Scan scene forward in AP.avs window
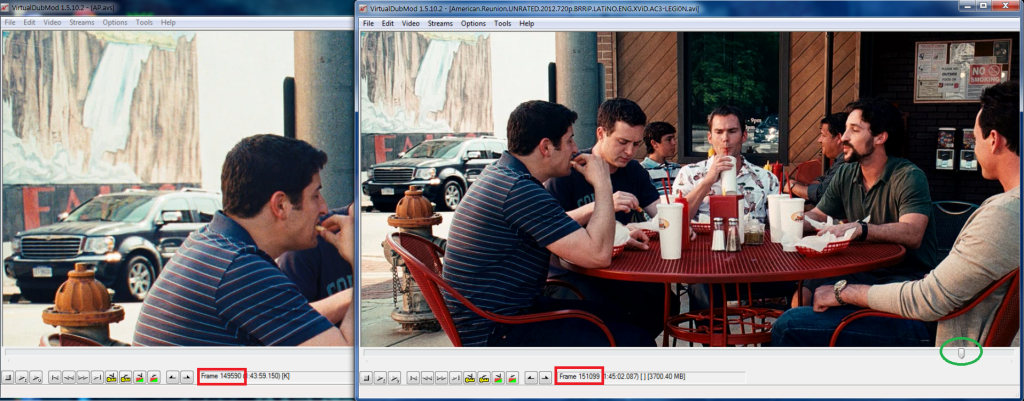The width and height of the screenshot is (1024, 401). (153, 377)
